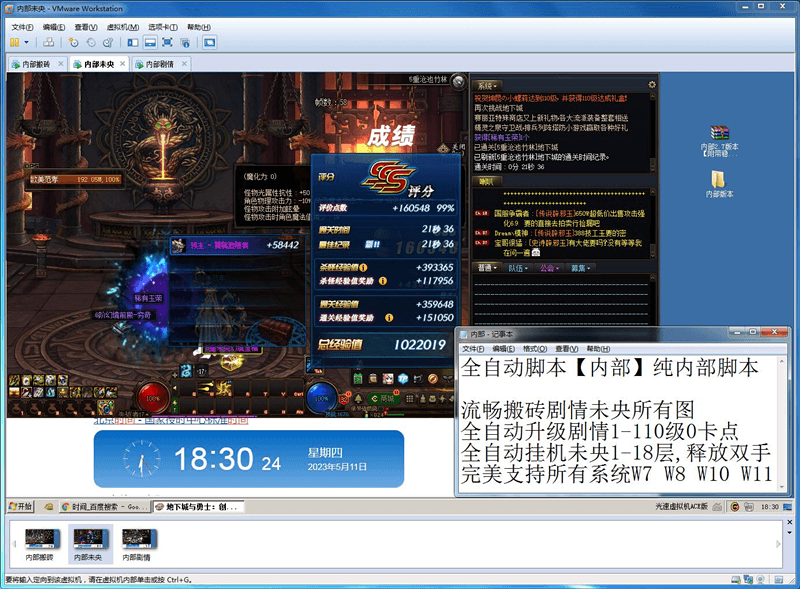Toggle the thumbnail bar view icon
Viewport: 800px width, 589px height.
(150, 42)
